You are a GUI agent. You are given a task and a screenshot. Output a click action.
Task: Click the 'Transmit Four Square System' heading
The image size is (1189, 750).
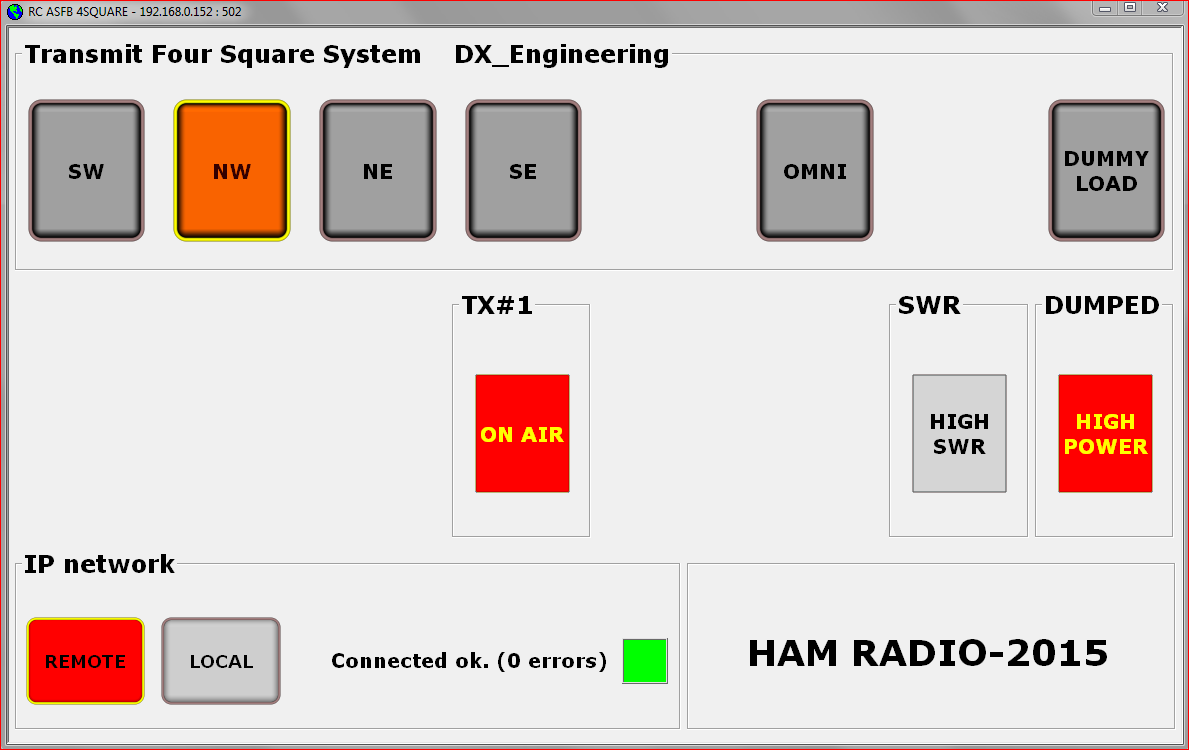tap(223, 55)
